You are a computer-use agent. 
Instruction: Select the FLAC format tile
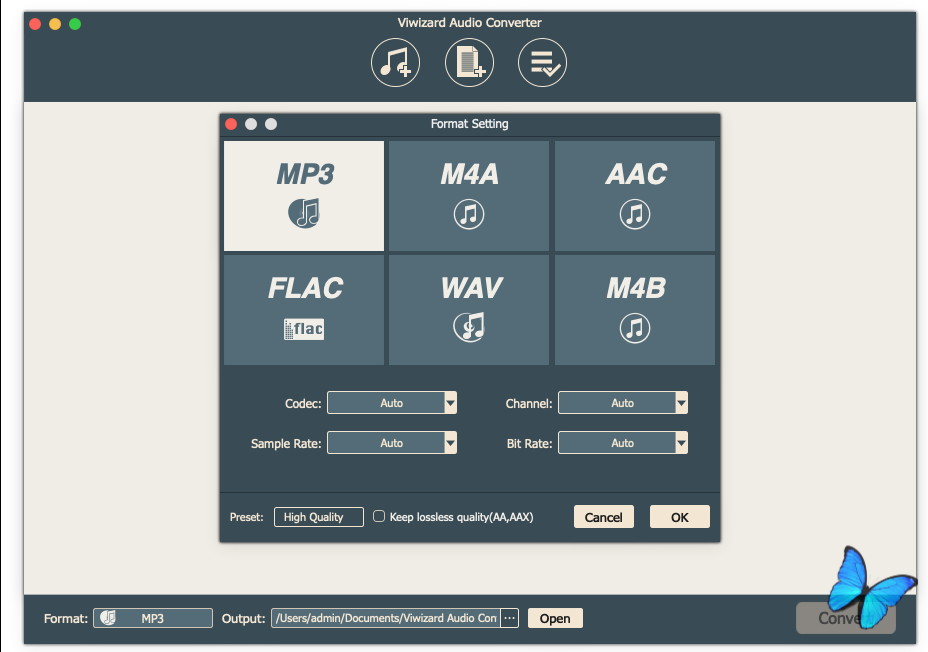(304, 310)
